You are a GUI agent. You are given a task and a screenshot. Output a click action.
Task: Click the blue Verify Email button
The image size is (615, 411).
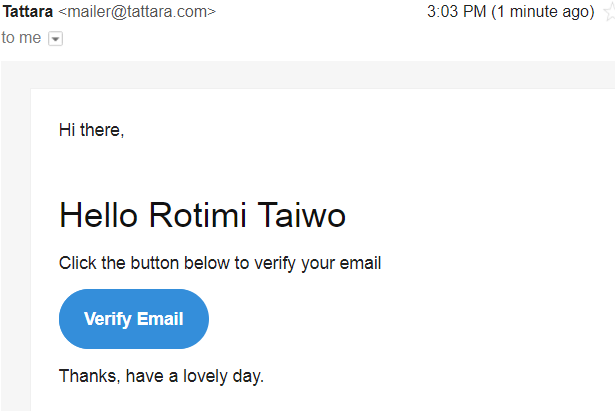click(134, 319)
